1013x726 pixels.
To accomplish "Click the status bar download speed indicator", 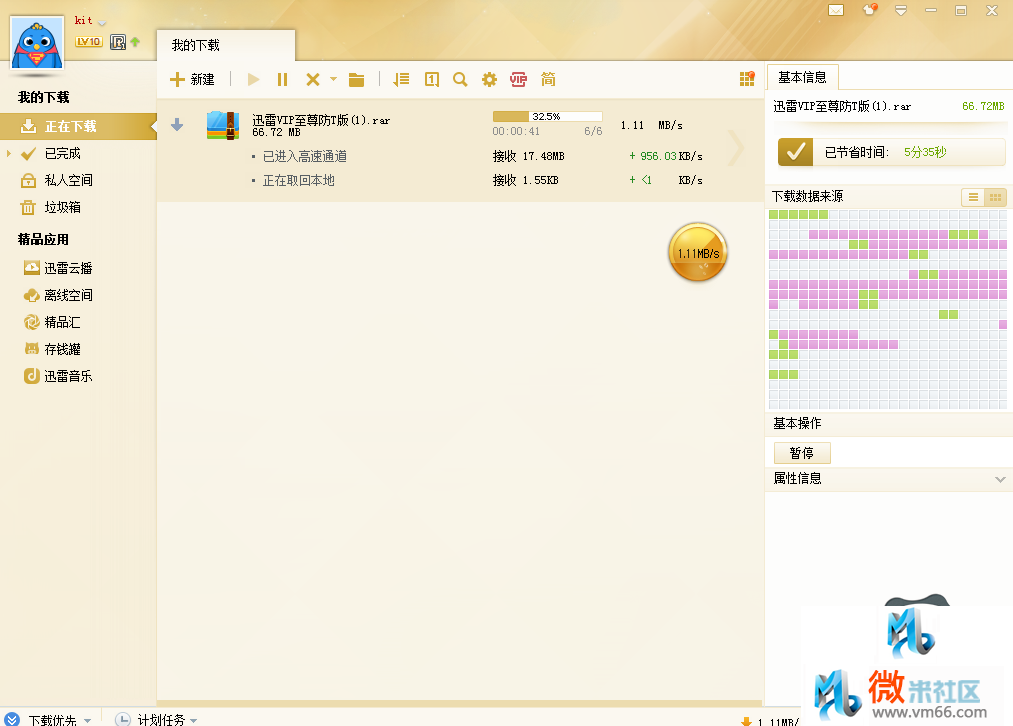I will coord(770,721).
